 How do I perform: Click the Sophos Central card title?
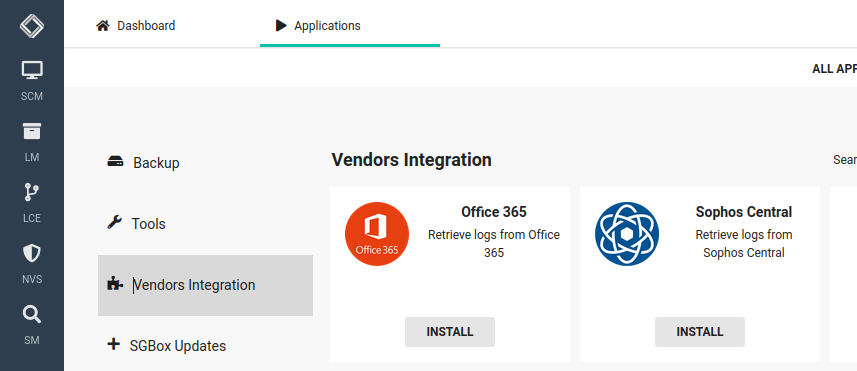click(x=743, y=212)
